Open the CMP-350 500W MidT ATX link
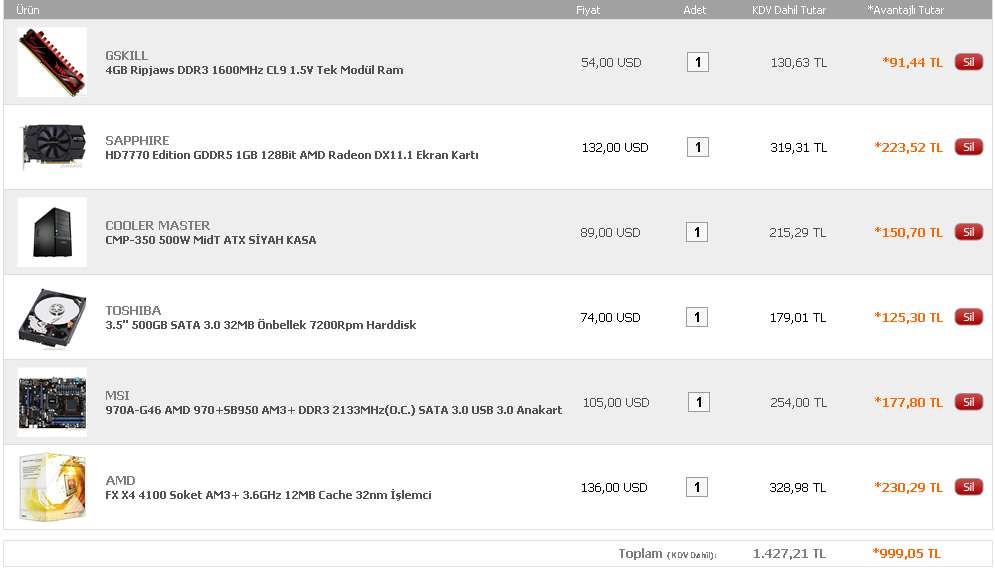This screenshot has width=995, height=571. [x=210, y=241]
